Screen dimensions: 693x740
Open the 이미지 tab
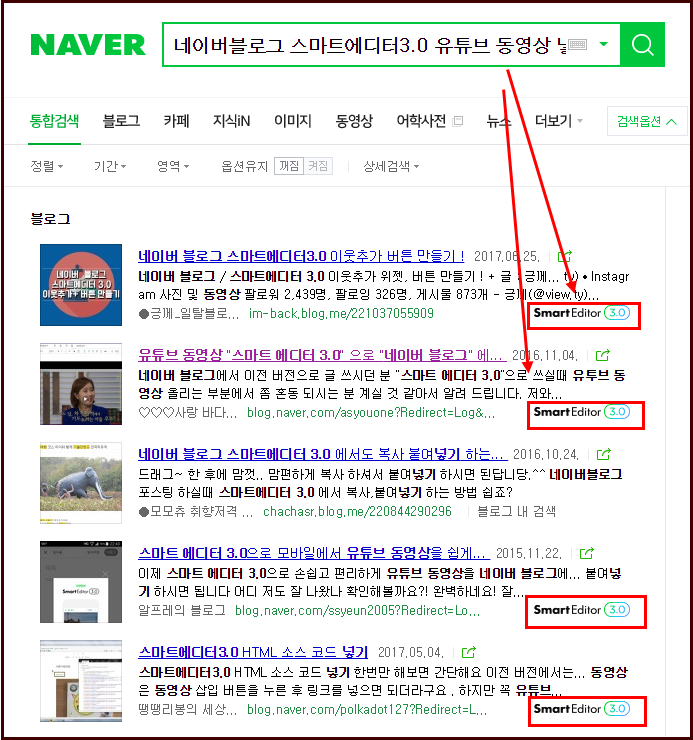click(293, 121)
